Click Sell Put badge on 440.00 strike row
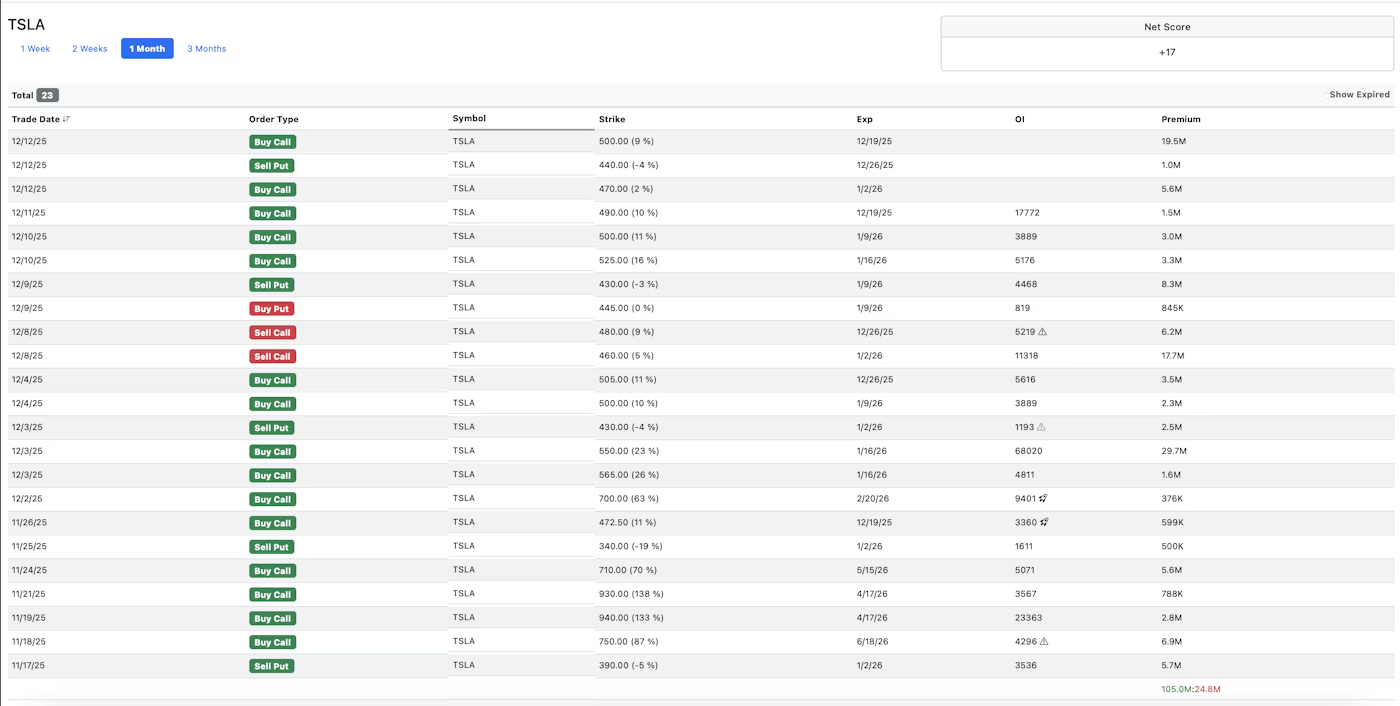1400x706 pixels. (272, 166)
